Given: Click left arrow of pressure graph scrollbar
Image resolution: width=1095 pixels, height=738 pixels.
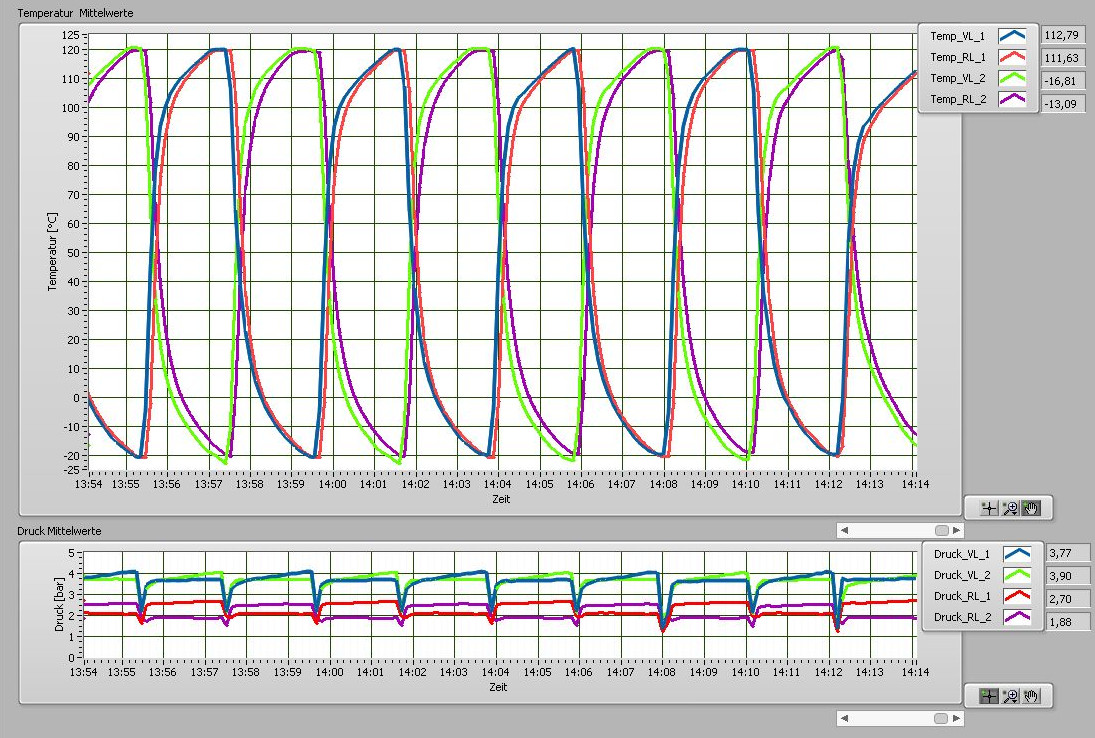Looking at the screenshot, I should tap(844, 718).
